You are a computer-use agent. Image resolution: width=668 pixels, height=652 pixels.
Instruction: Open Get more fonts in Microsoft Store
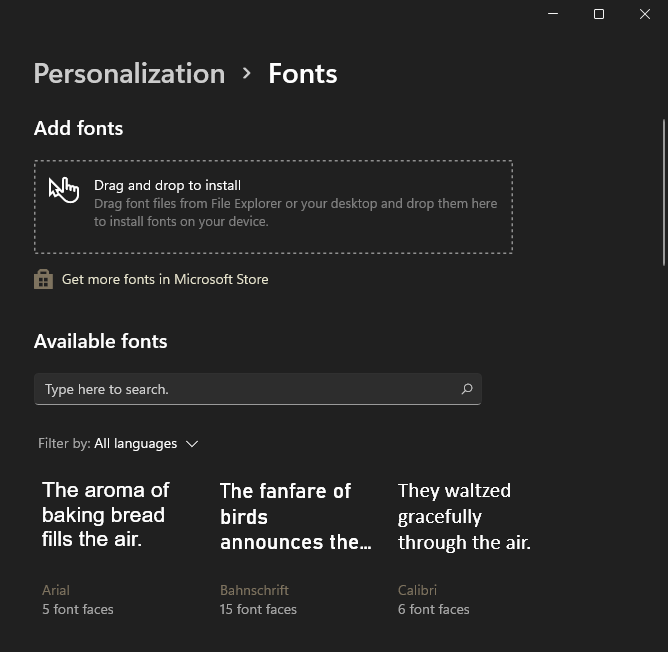[x=165, y=279]
